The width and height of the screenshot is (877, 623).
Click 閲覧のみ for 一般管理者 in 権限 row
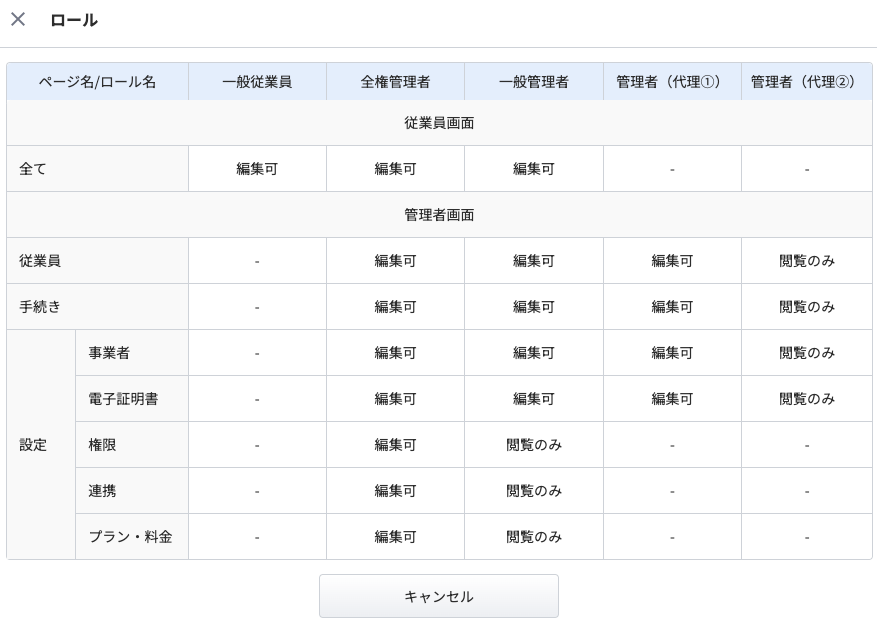533,445
